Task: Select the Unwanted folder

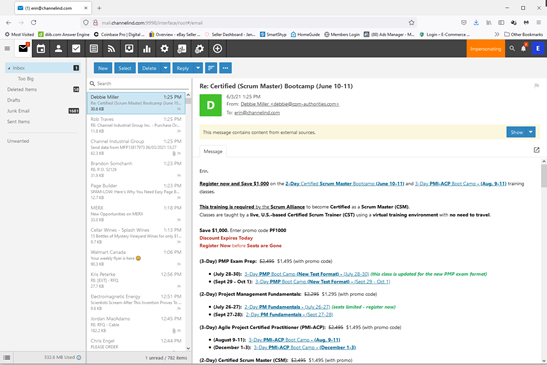Action: pyautogui.click(x=18, y=141)
